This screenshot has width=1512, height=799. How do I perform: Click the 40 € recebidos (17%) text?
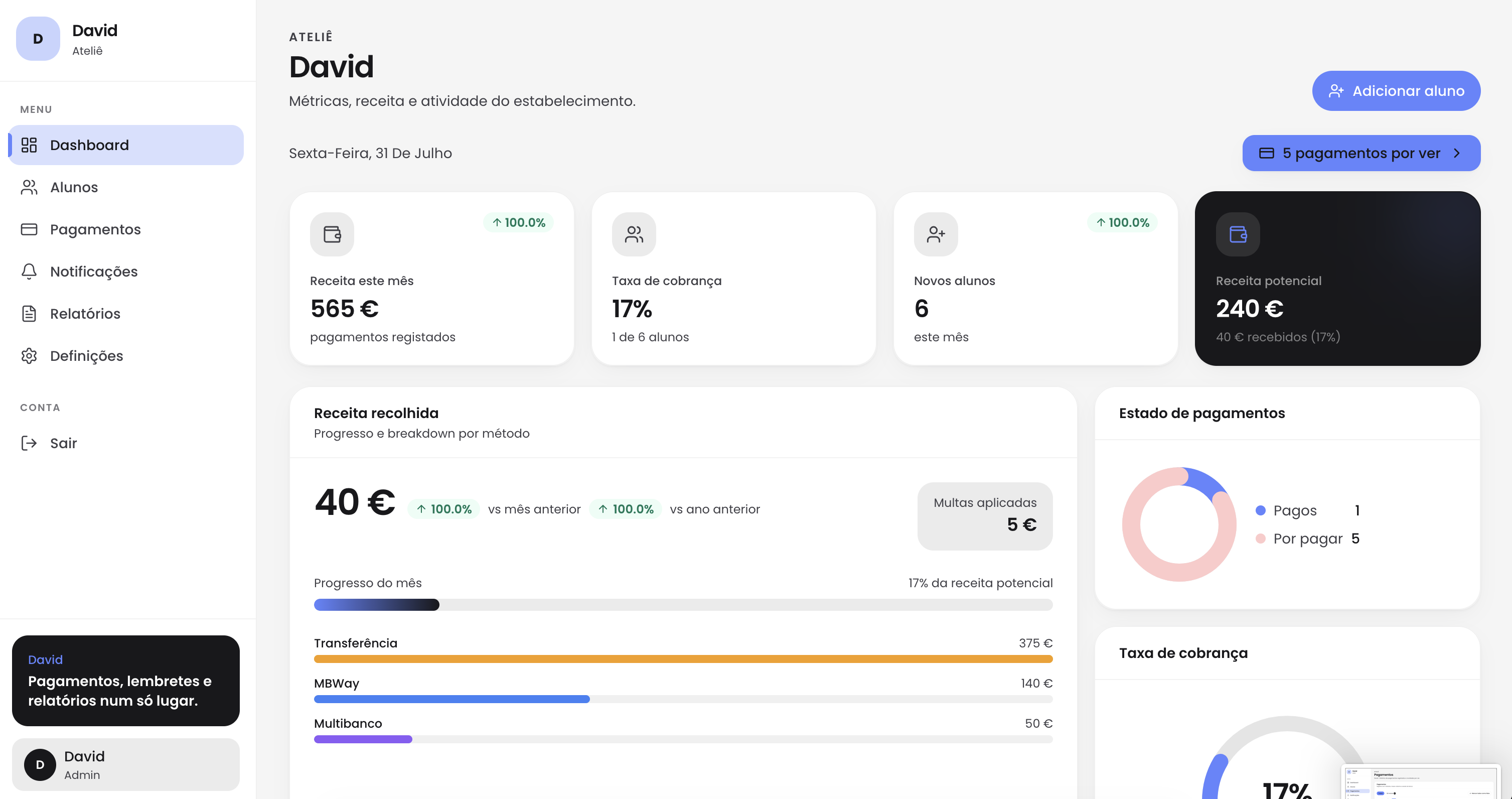[1278, 337]
